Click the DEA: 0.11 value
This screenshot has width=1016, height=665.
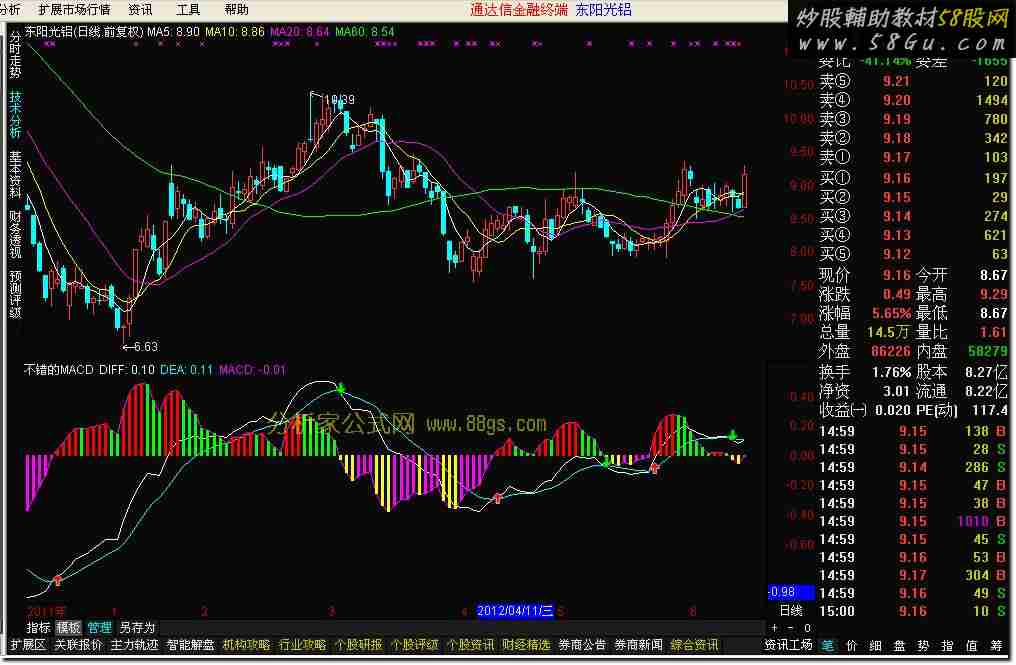click(186, 370)
